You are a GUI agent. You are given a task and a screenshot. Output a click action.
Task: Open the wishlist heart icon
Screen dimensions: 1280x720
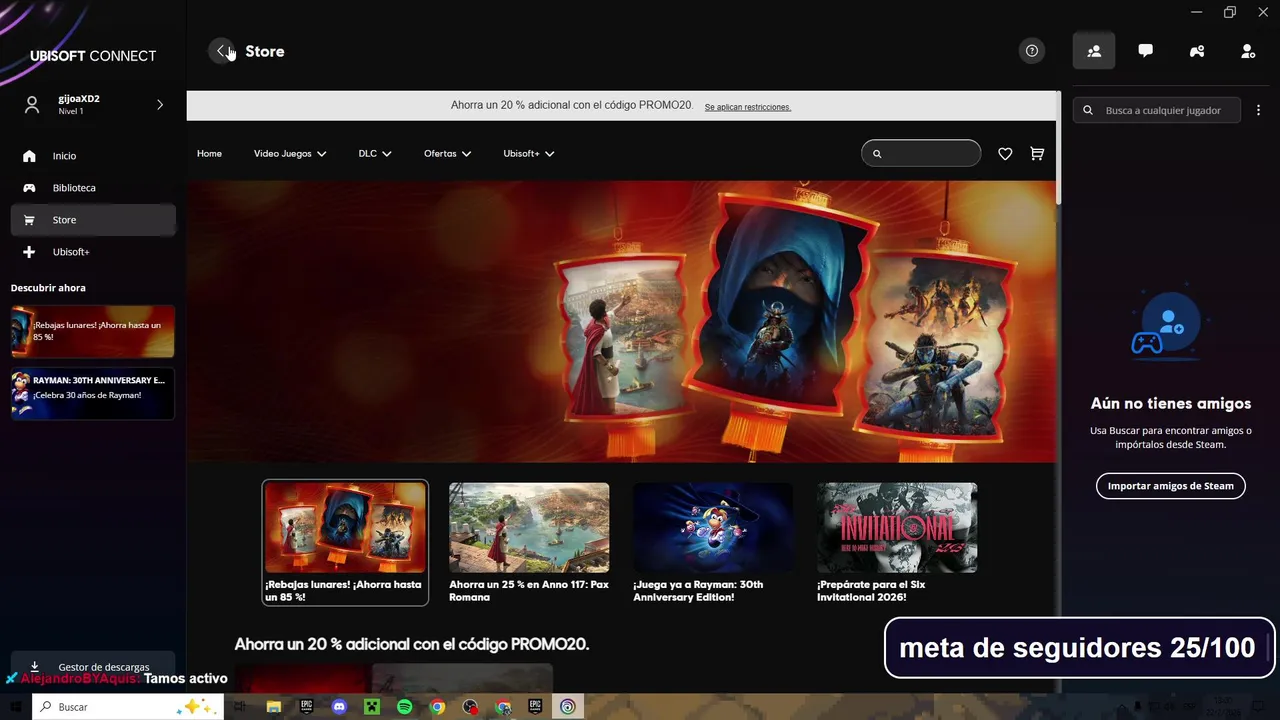click(x=1005, y=154)
